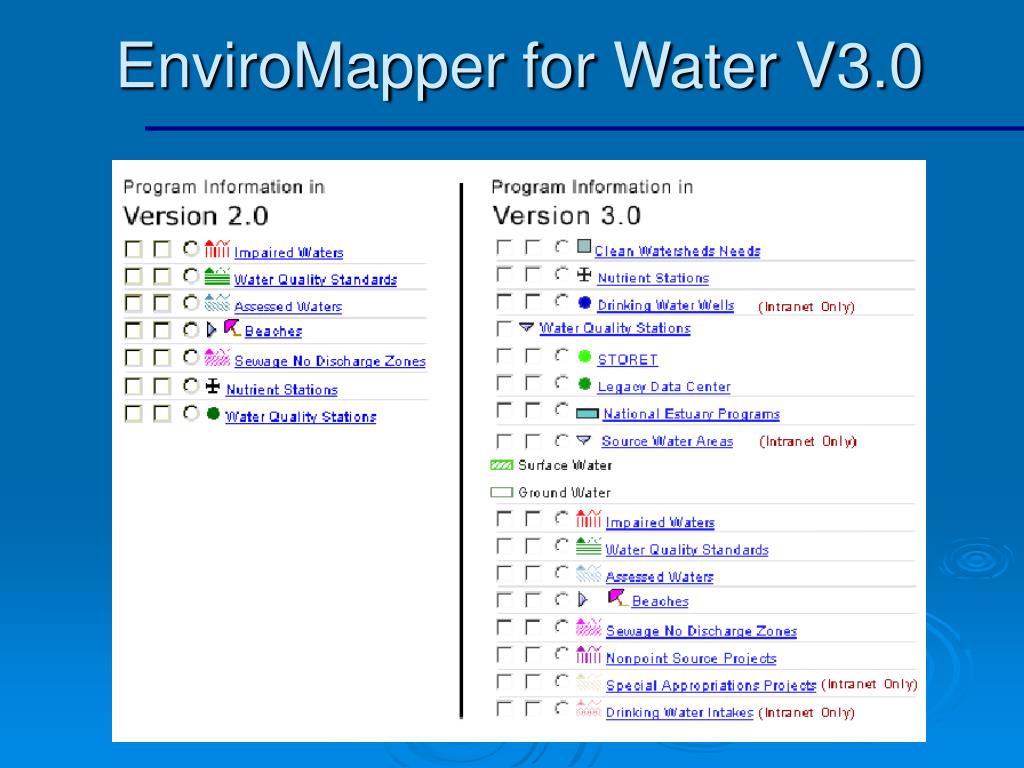
Task: Open the Nutrient Stations link in Version 3.0
Action: point(653,278)
